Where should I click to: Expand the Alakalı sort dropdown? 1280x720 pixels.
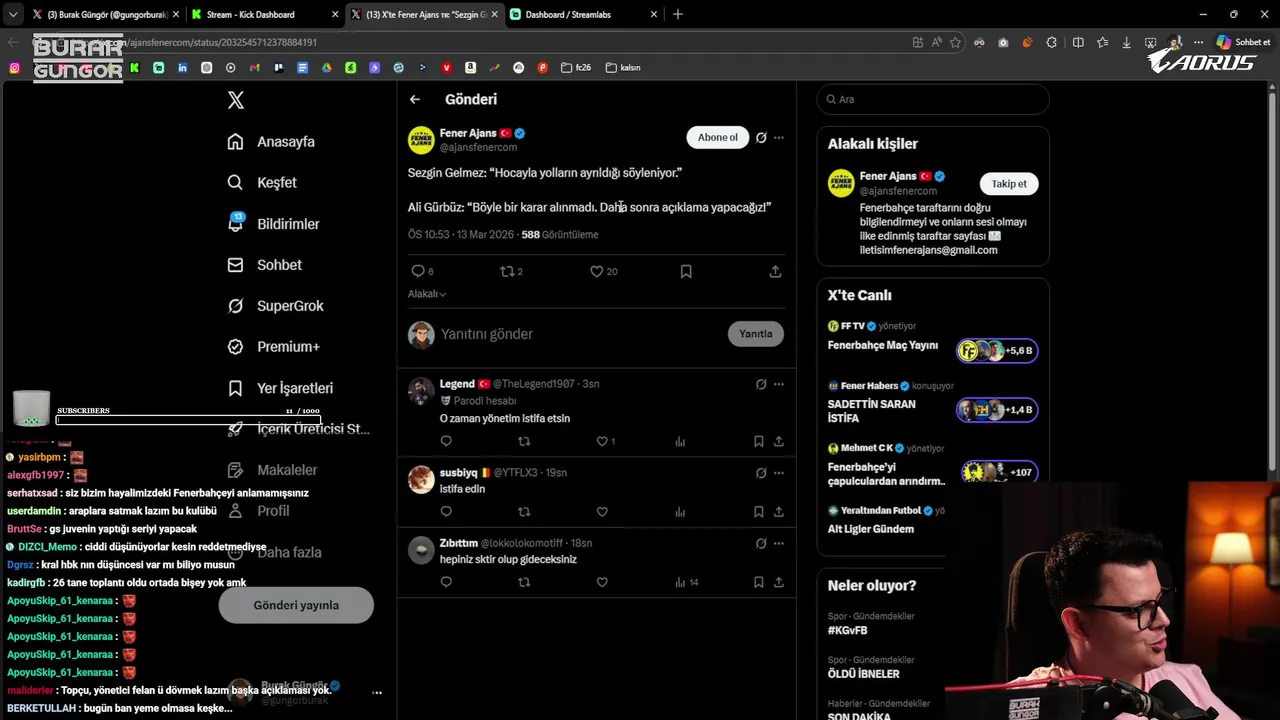tap(427, 294)
